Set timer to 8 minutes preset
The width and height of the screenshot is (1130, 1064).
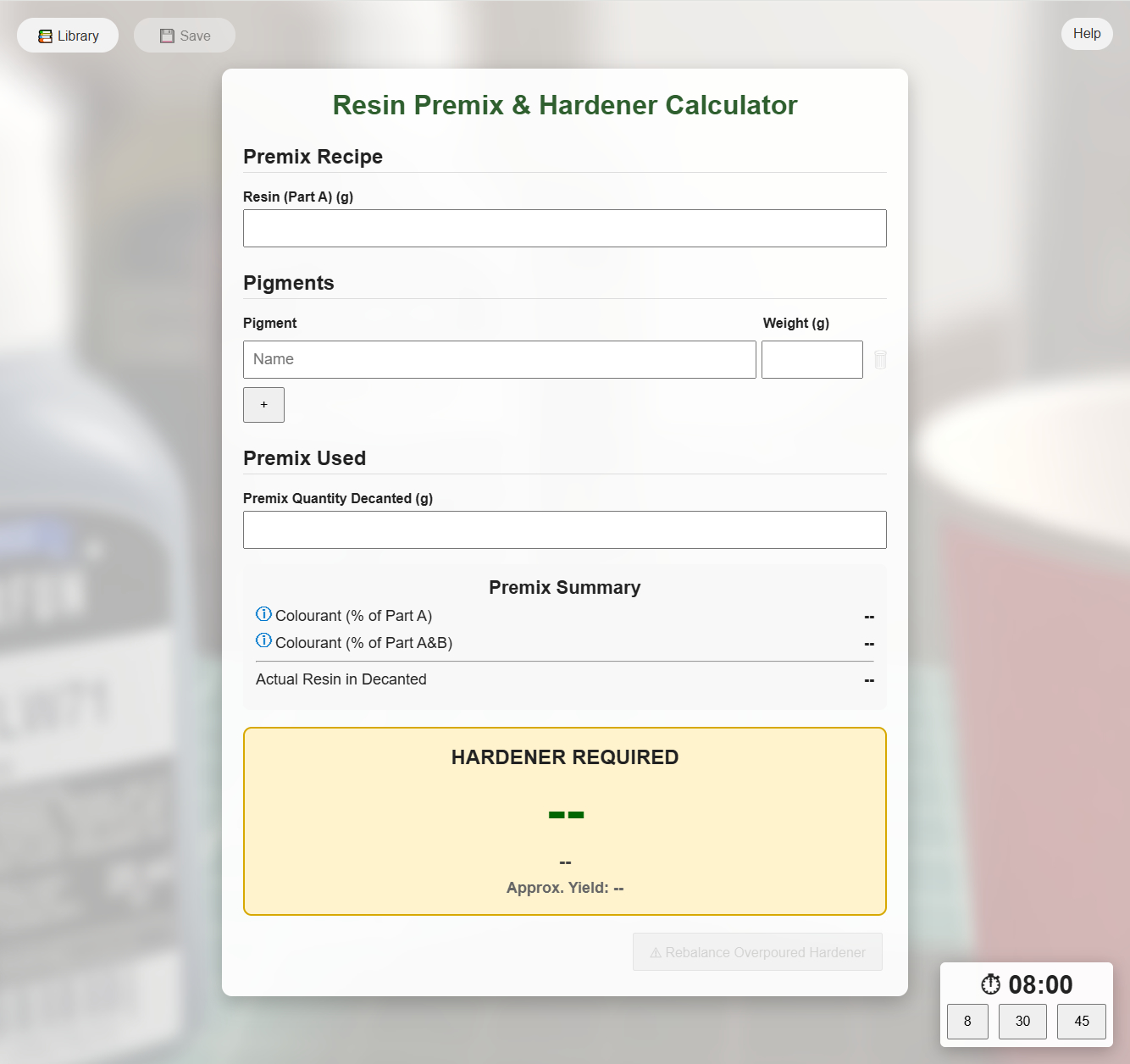pyautogui.click(x=967, y=1022)
